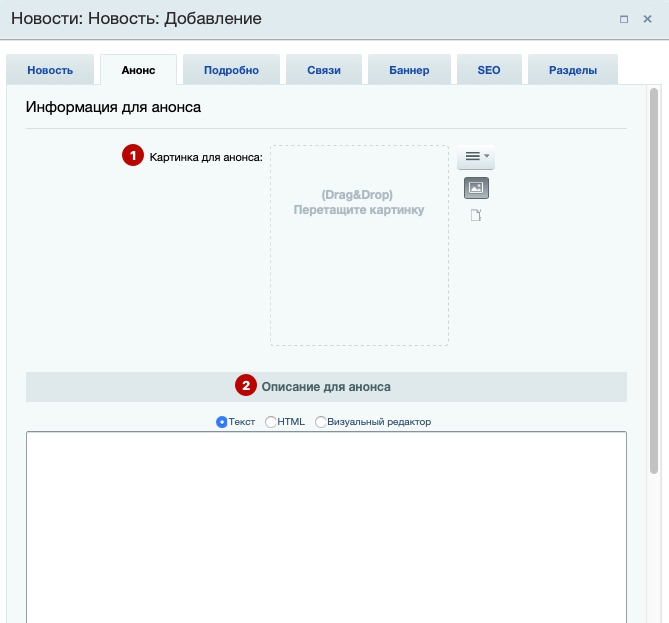
Task: Click the Информация для анонса heading
Action: (x=113, y=107)
